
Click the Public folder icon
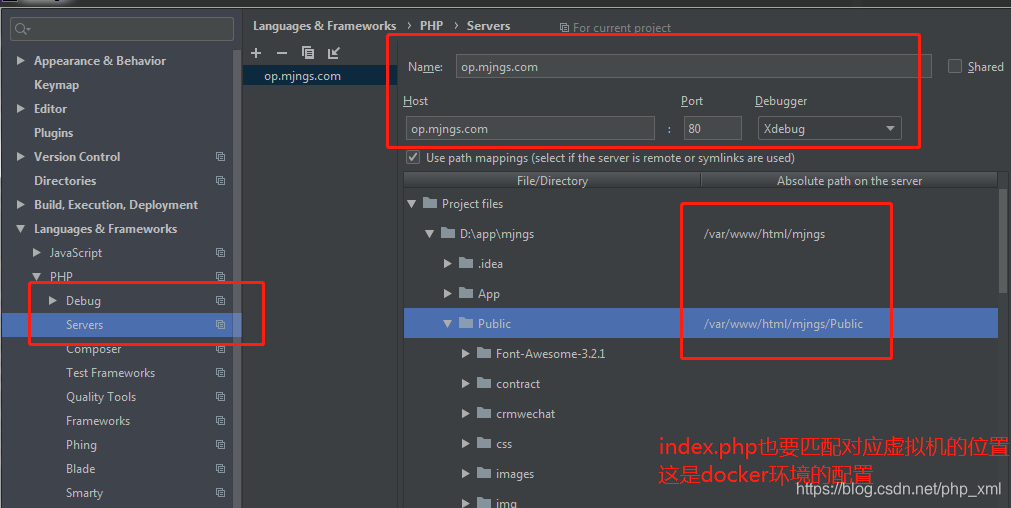466,323
